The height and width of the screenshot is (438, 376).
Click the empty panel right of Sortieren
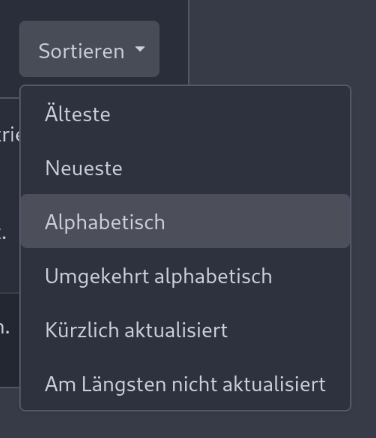282,42
